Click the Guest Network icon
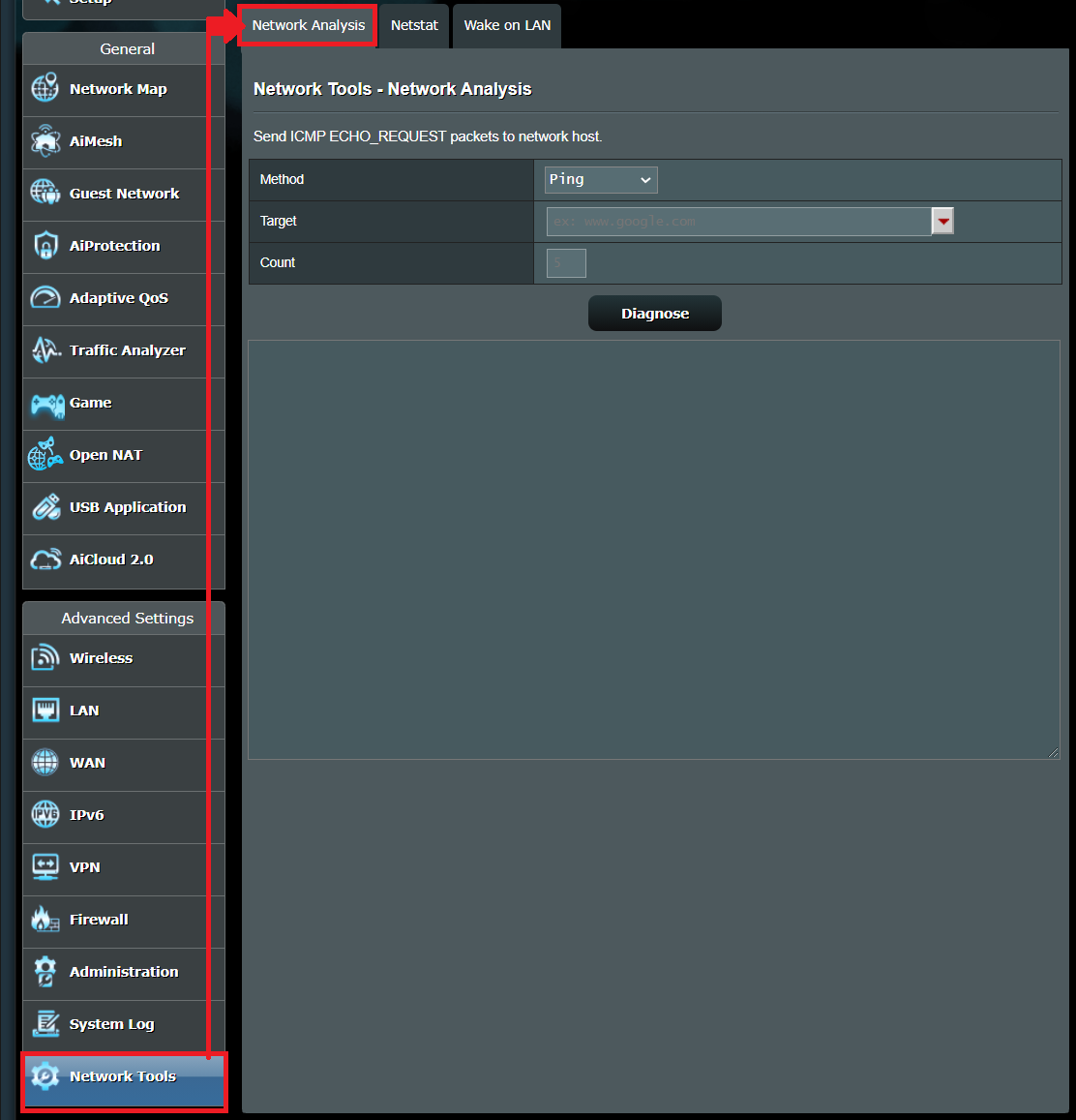1076x1120 pixels. (x=45, y=193)
